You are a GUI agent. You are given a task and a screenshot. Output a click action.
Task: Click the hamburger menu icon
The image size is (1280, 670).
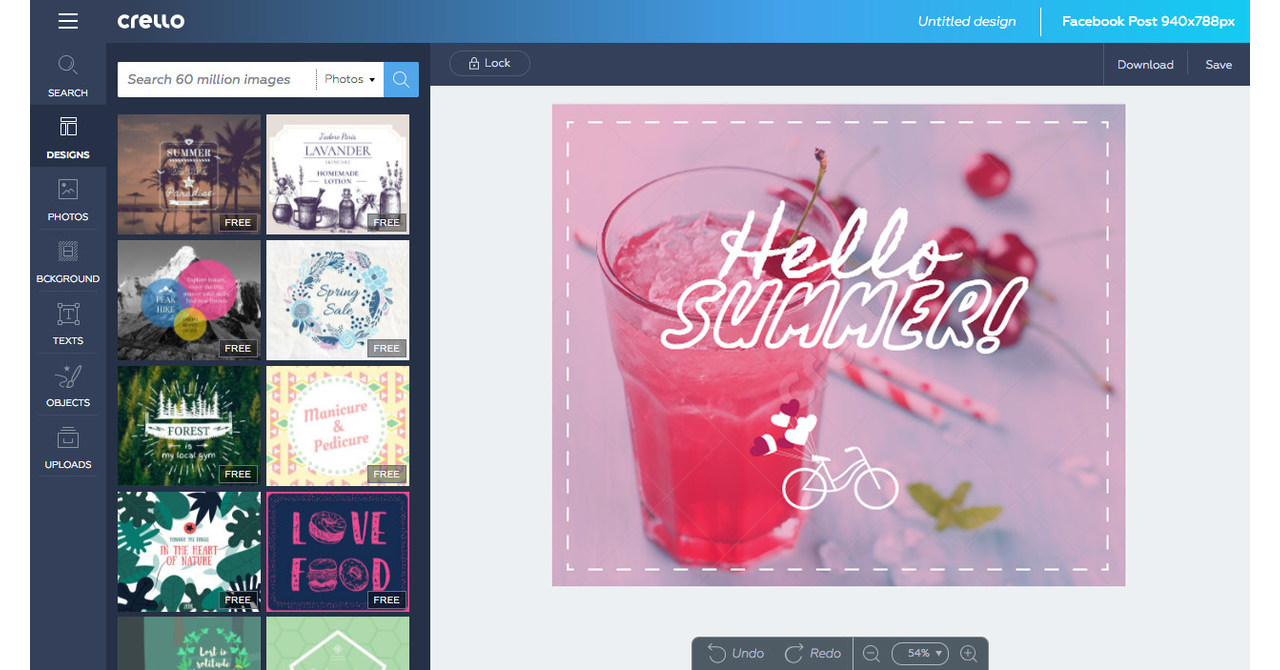coord(68,21)
